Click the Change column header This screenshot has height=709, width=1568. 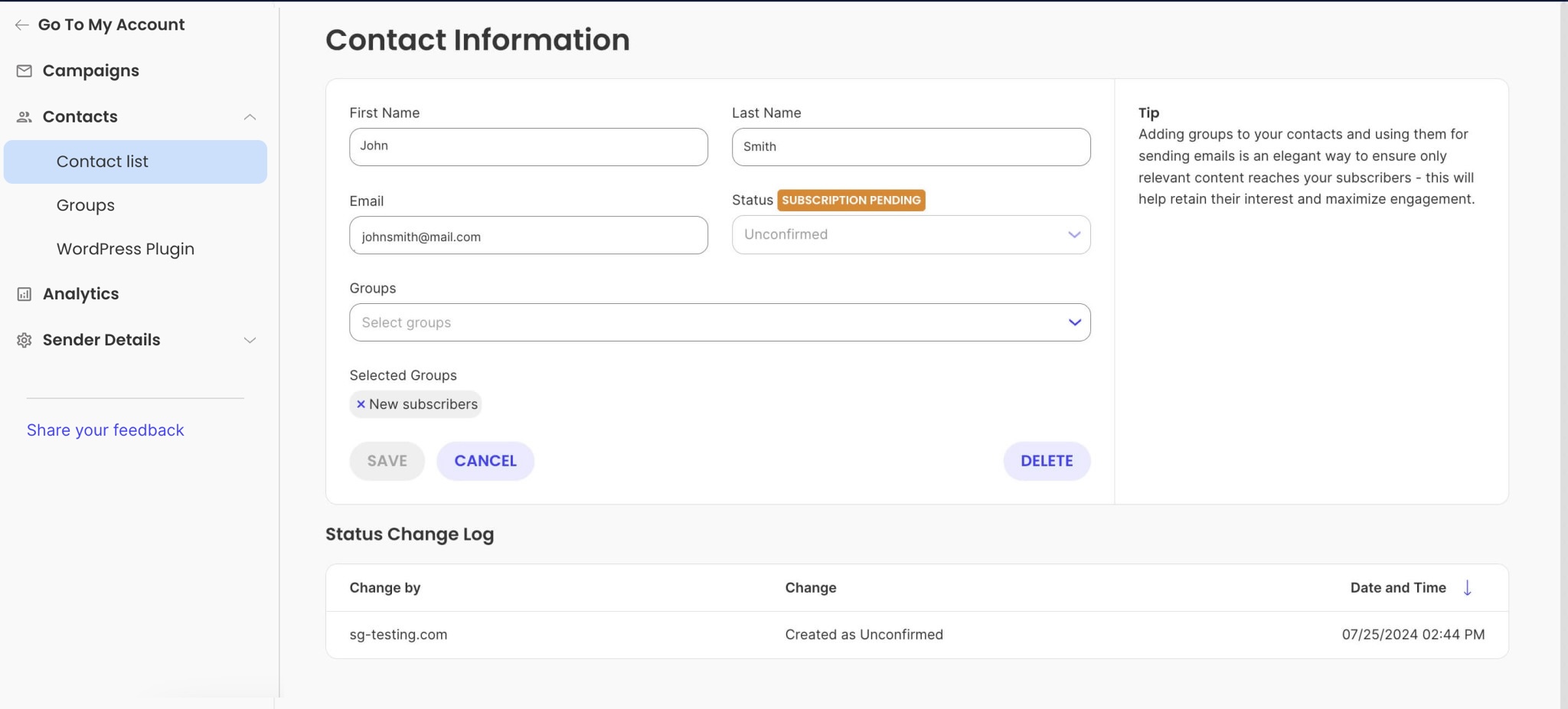pos(811,588)
